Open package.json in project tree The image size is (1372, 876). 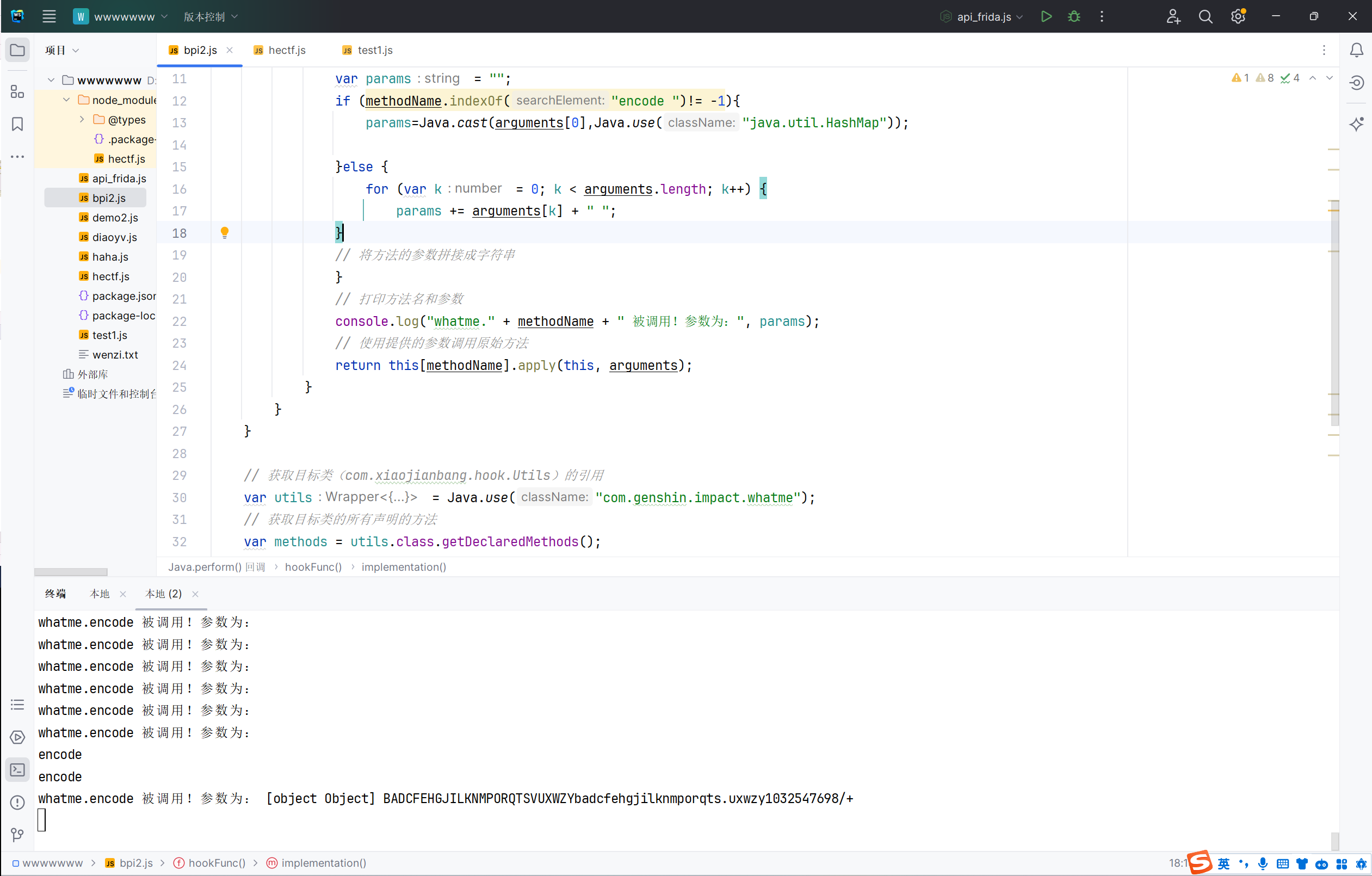click(118, 296)
